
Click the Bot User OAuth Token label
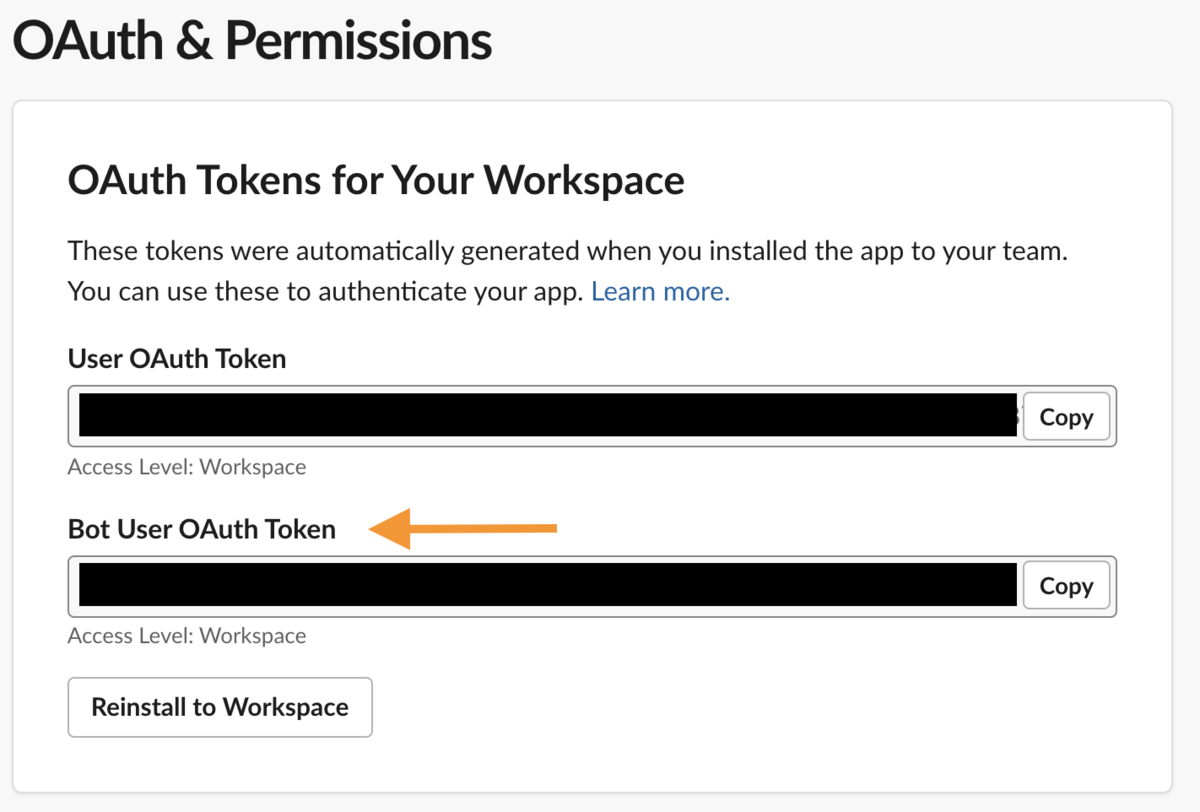pos(202,529)
